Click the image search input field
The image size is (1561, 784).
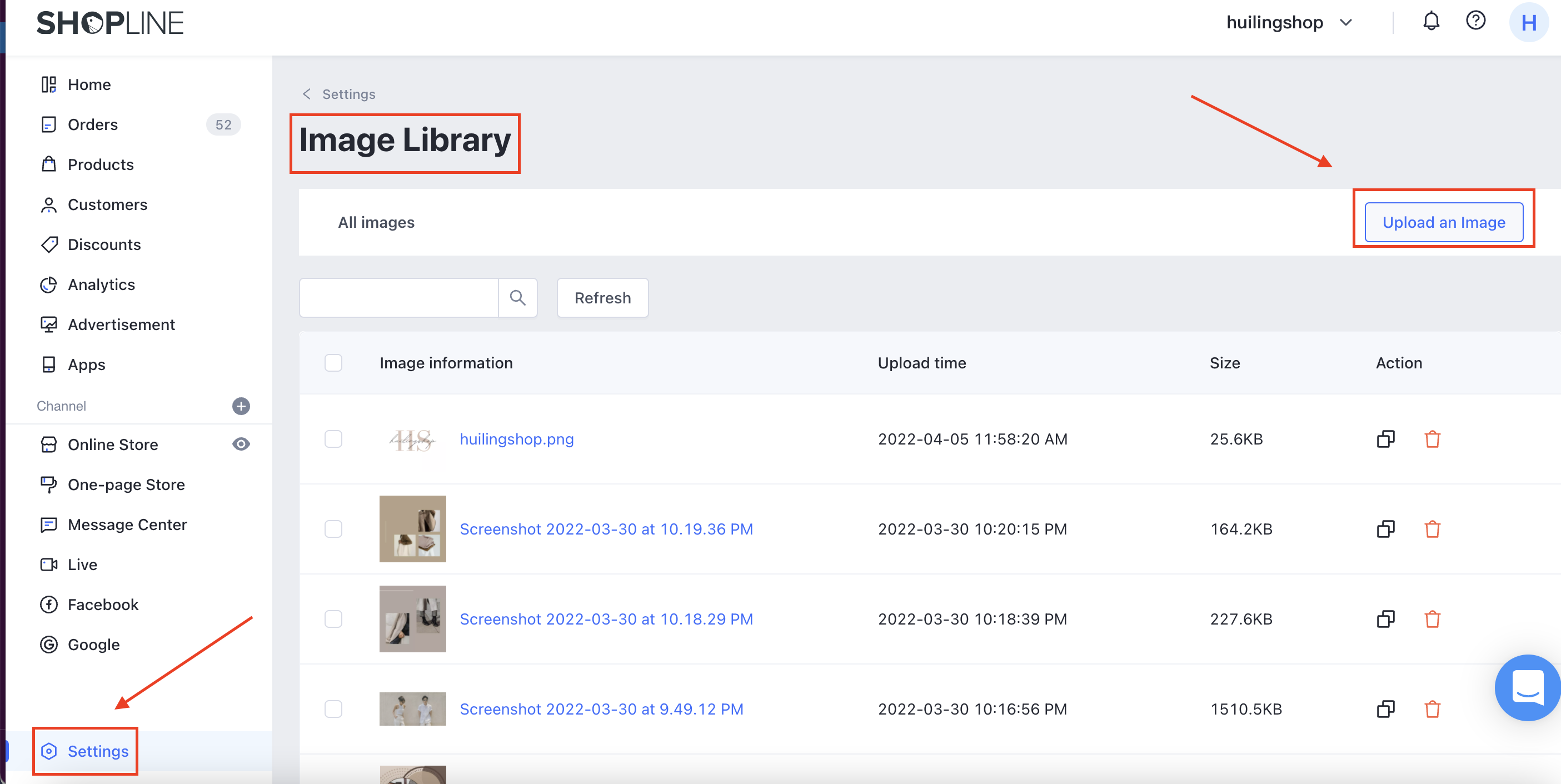tap(399, 297)
